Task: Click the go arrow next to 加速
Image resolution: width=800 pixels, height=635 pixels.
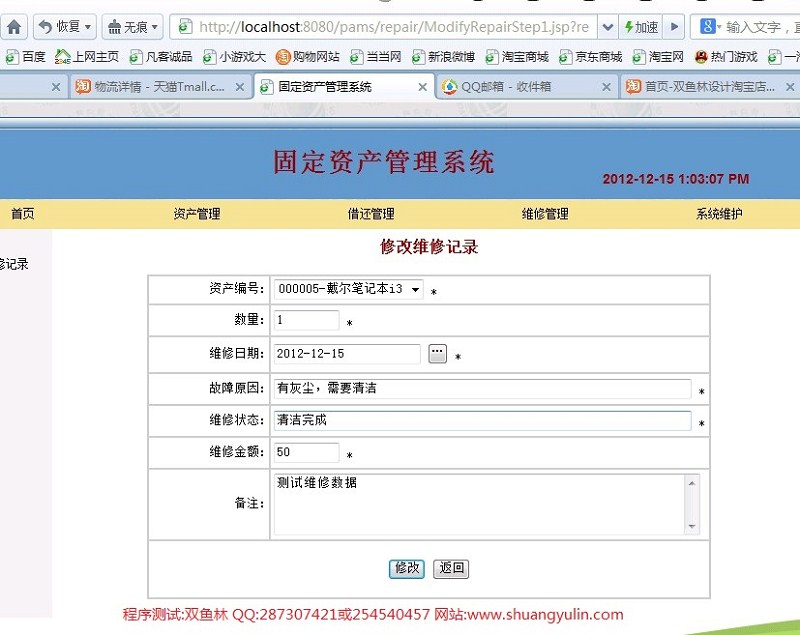Action: 674,27
